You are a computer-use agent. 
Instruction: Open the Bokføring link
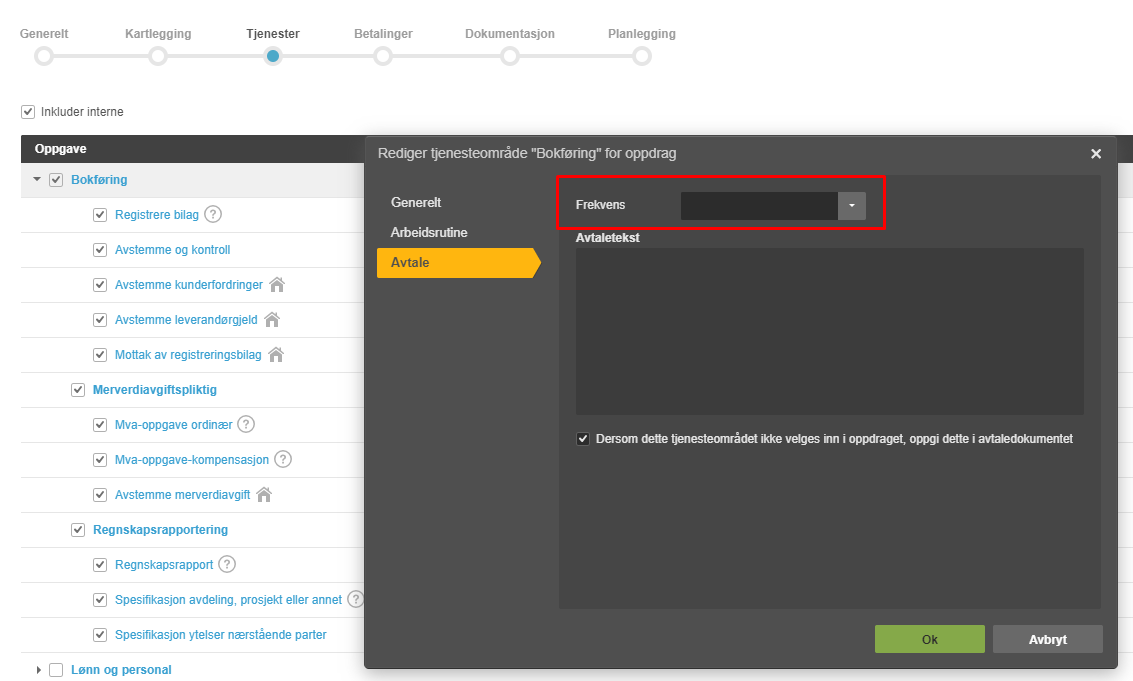[99, 179]
